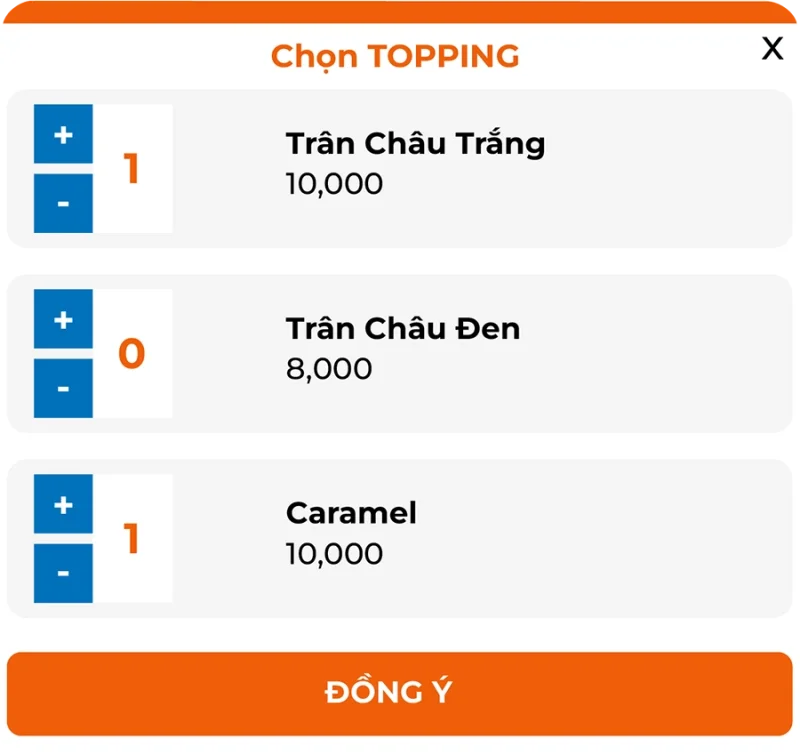Click the 8,000 price under Trân Châu Đen
This screenshot has width=800, height=755.
(x=329, y=369)
